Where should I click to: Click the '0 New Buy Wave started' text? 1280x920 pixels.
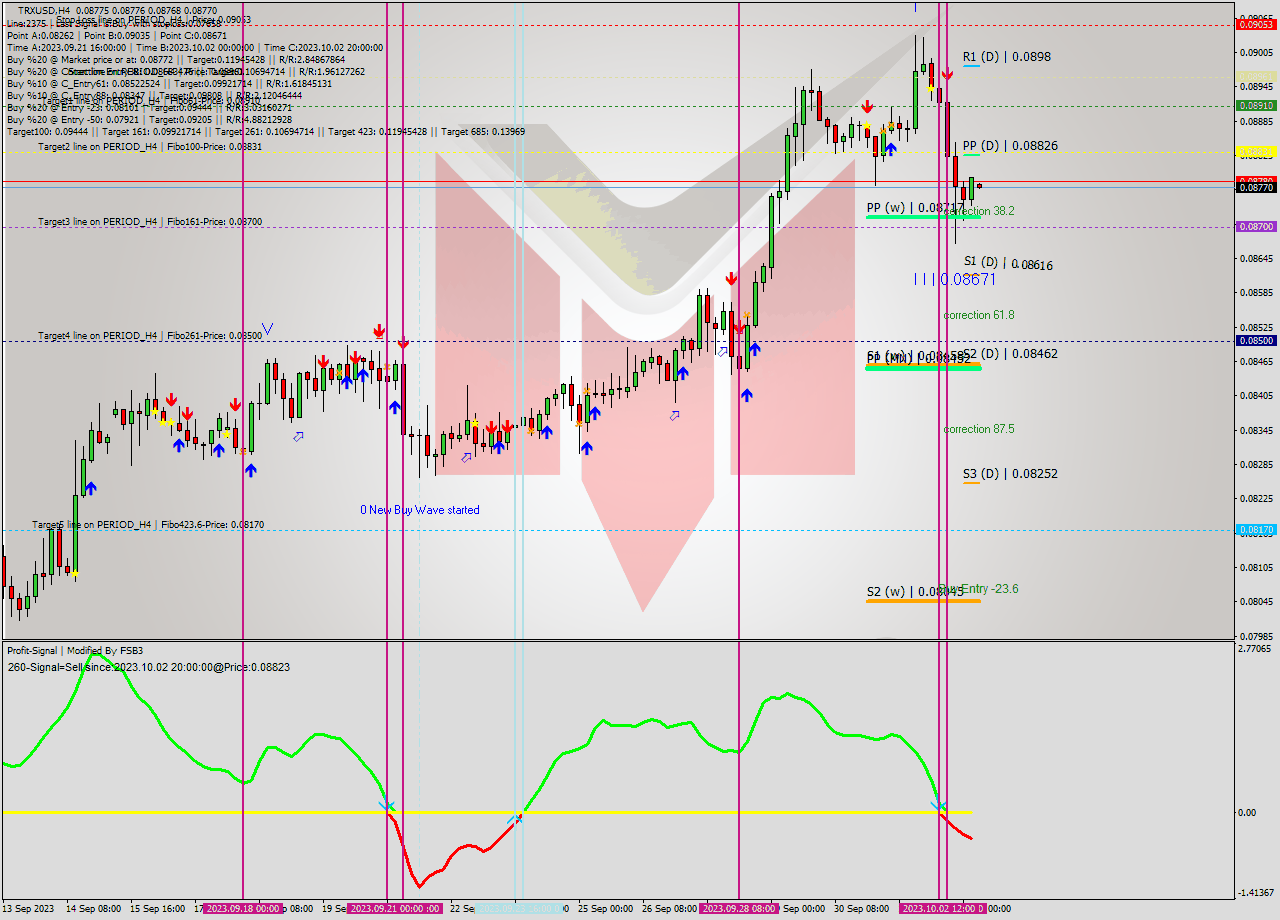pos(420,510)
